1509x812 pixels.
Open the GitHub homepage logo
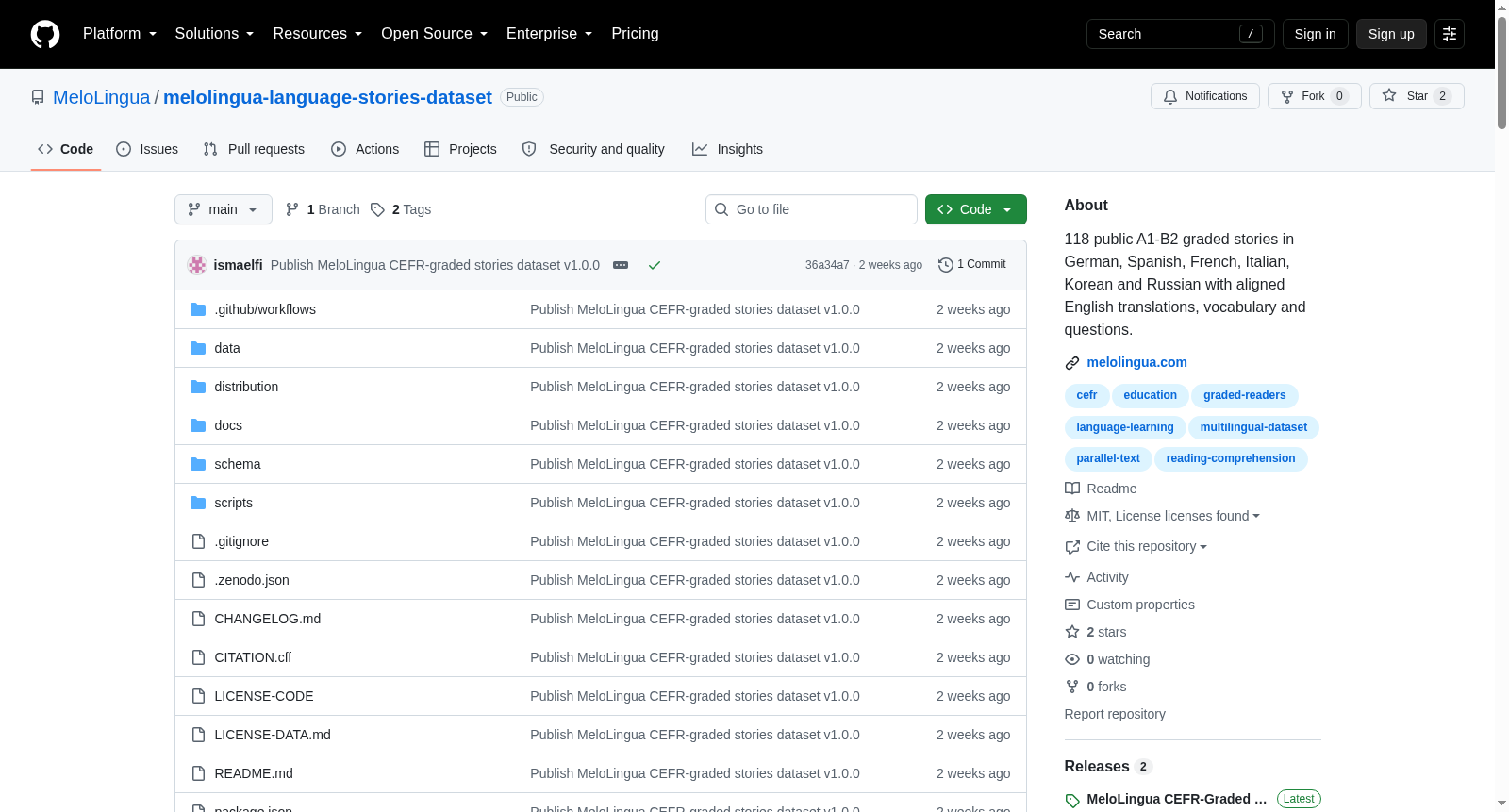pos(45,34)
